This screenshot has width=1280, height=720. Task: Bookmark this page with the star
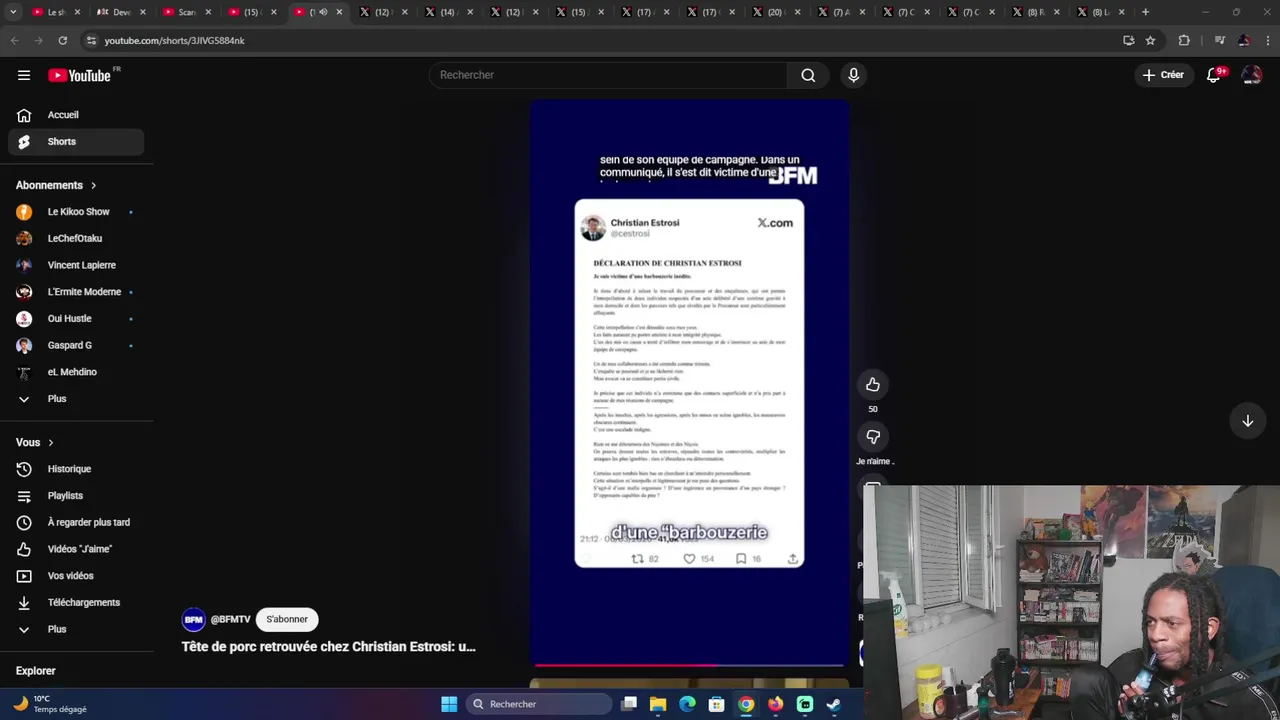(x=1151, y=40)
